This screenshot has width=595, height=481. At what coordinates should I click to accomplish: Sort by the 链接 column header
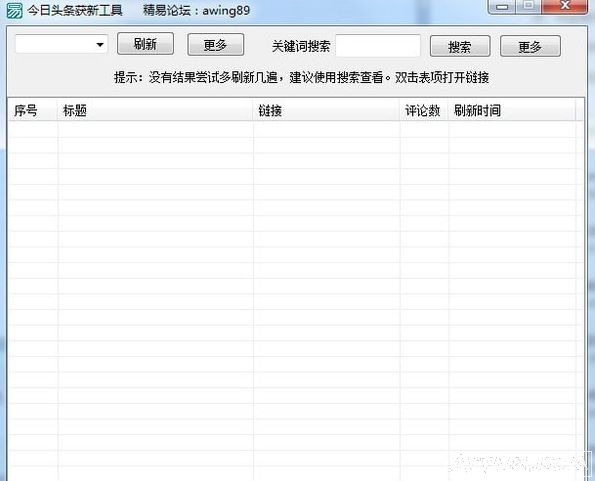pyautogui.click(x=326, y=110)
